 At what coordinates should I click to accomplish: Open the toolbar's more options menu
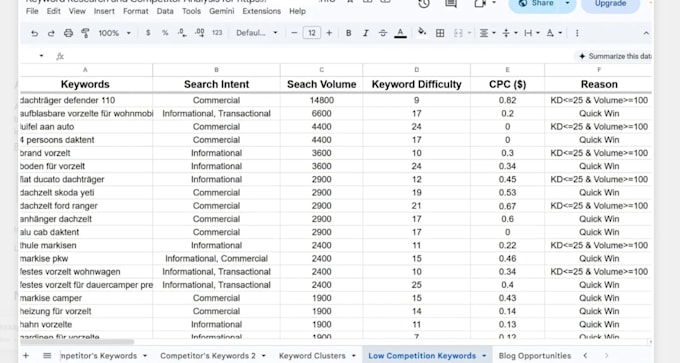[577, 33]
